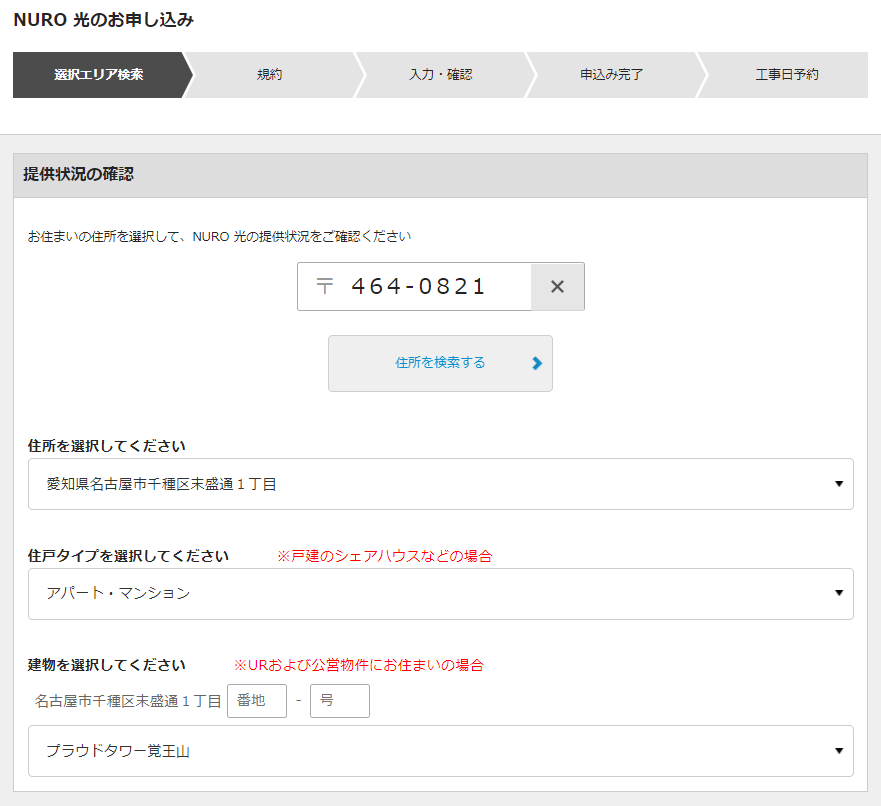Click the 工事日予約 step tab
The height and width of the screenshot is (806, 881).
pos(787,75)
